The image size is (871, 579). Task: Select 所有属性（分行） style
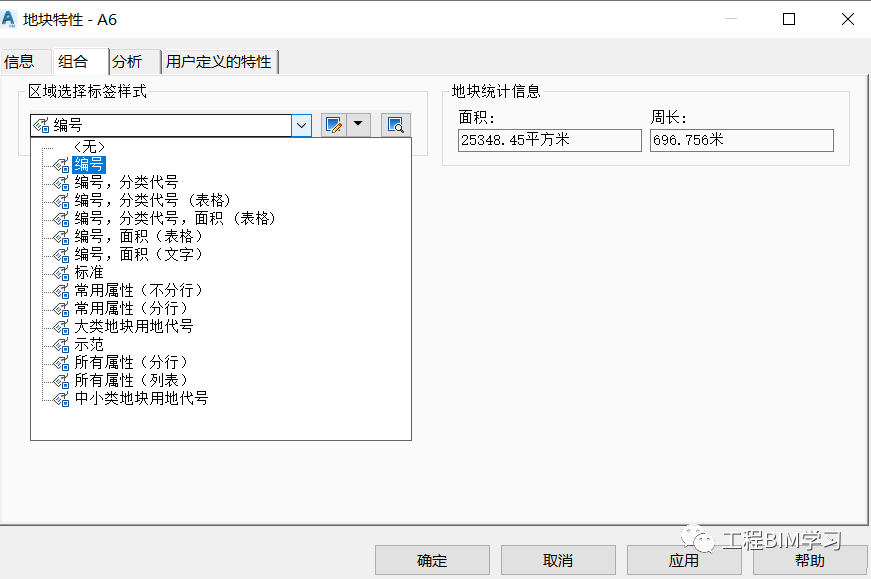[132, 362]
